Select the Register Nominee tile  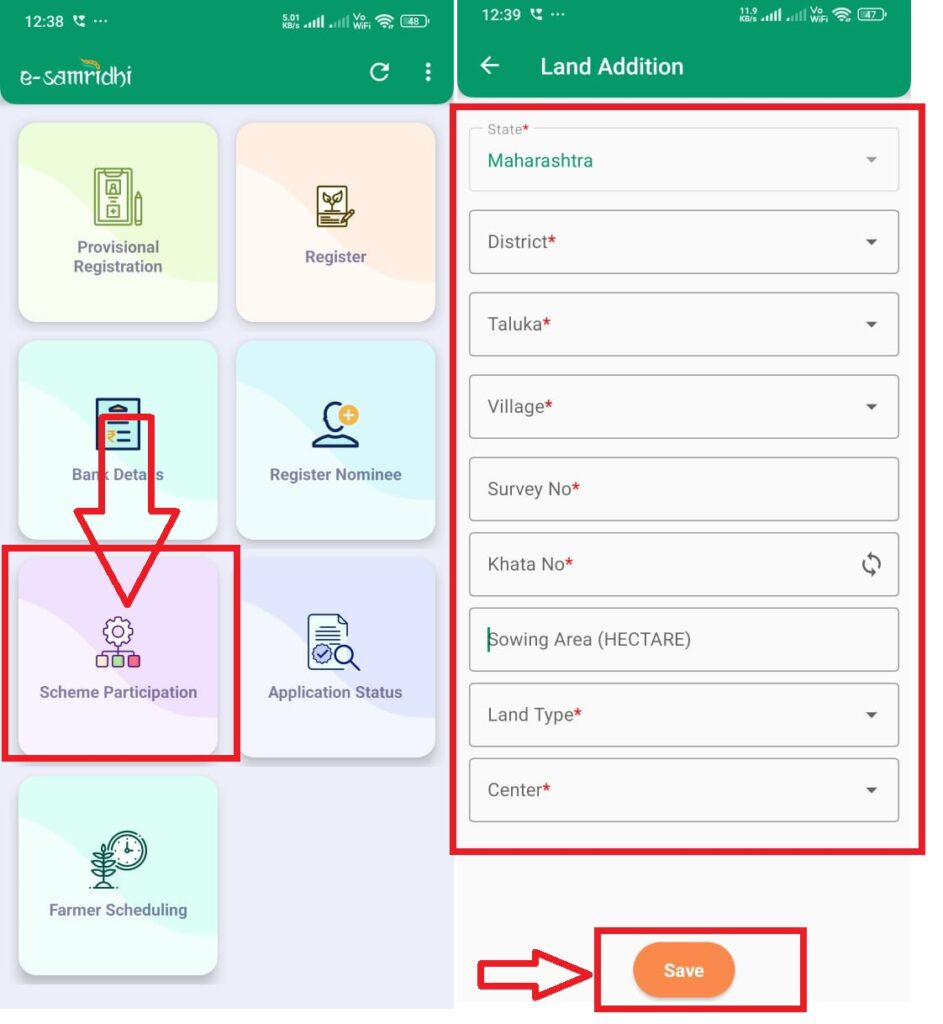coord(335,440)
